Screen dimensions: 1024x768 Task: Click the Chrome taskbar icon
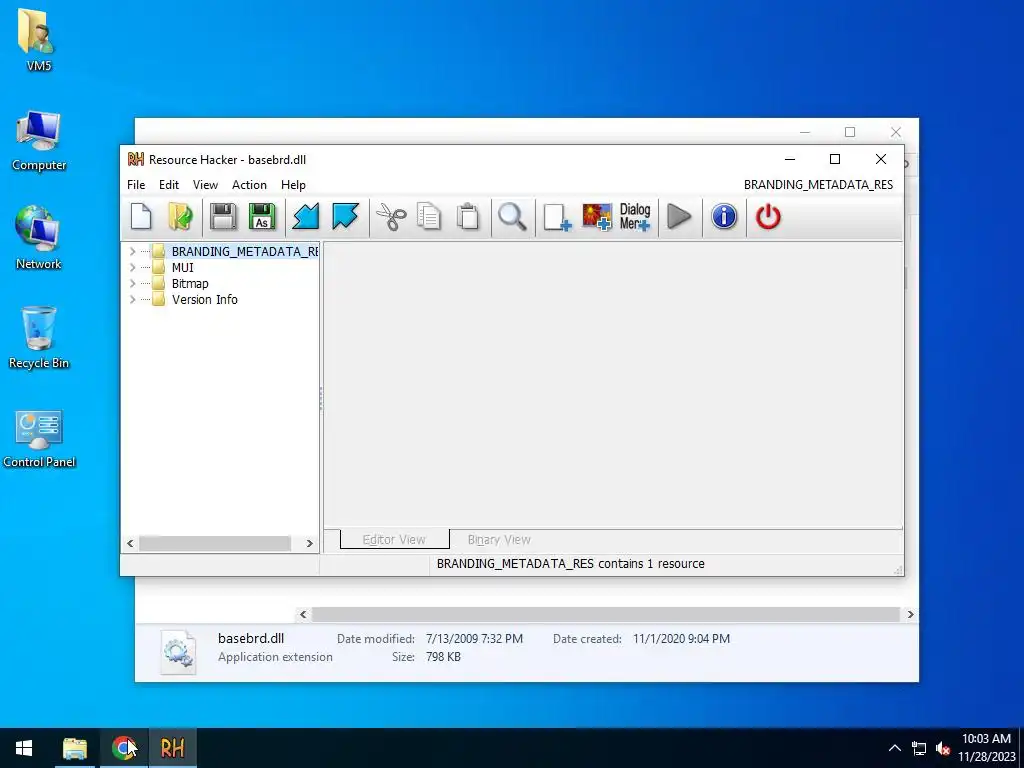pos(123,748)
